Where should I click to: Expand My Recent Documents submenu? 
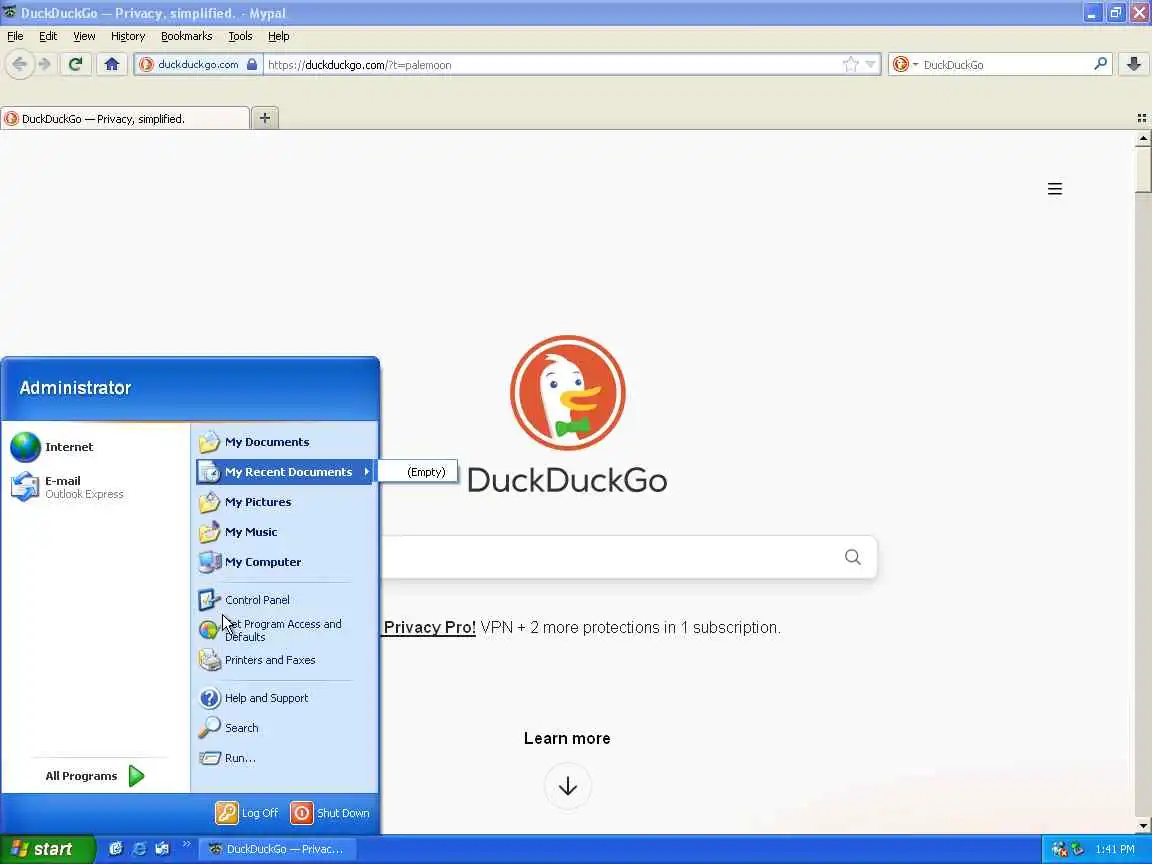click(x=285, y=472)
